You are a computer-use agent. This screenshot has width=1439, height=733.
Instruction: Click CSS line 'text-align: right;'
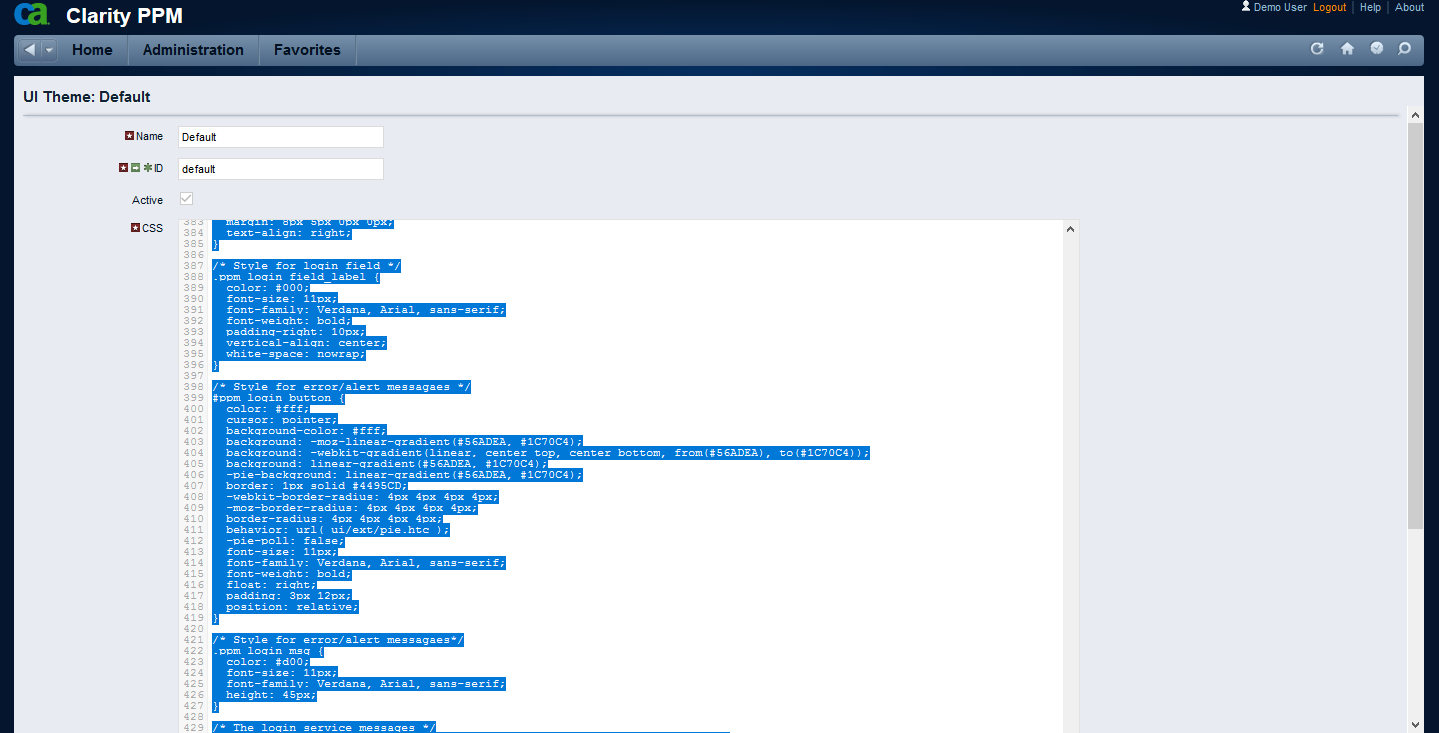[289, 233]
